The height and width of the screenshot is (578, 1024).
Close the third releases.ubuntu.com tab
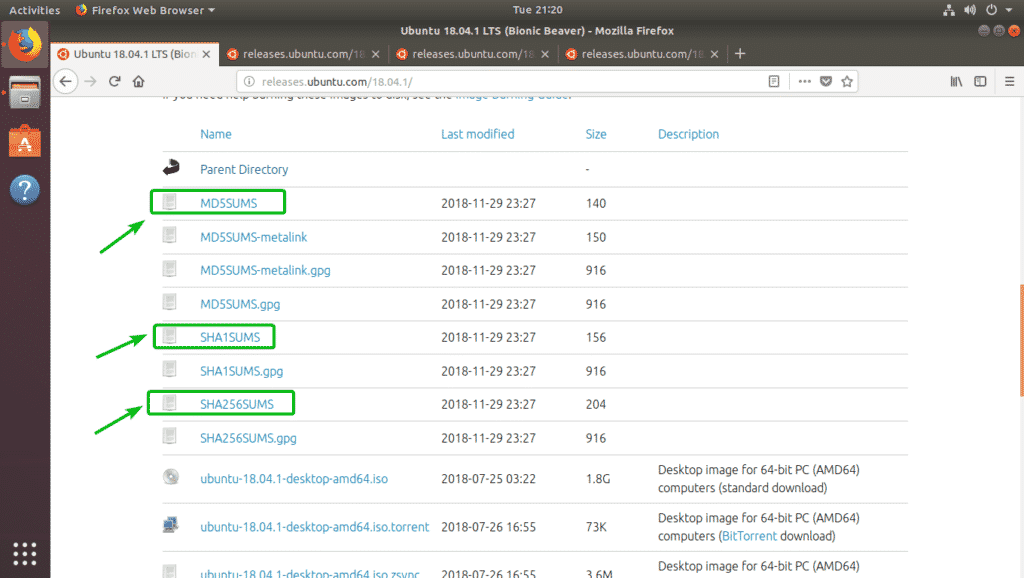pyautogui.click(x=545, y=54)
